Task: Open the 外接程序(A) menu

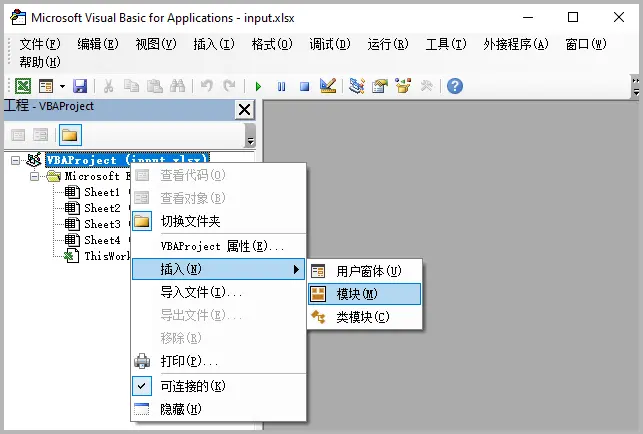Action: coord(516,44)
